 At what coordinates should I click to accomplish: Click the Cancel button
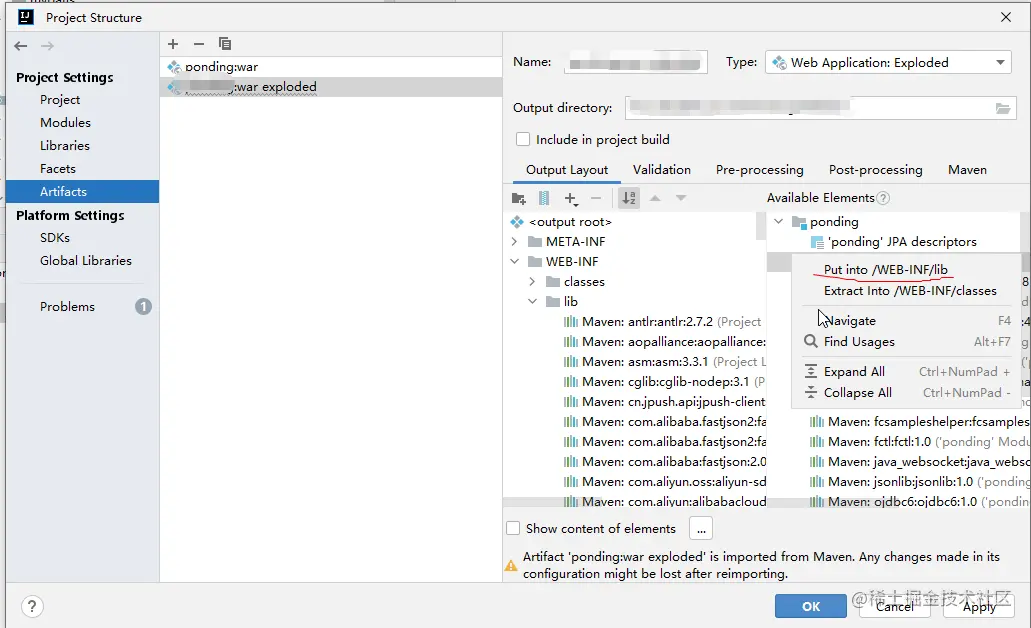[x=895, y=606]
